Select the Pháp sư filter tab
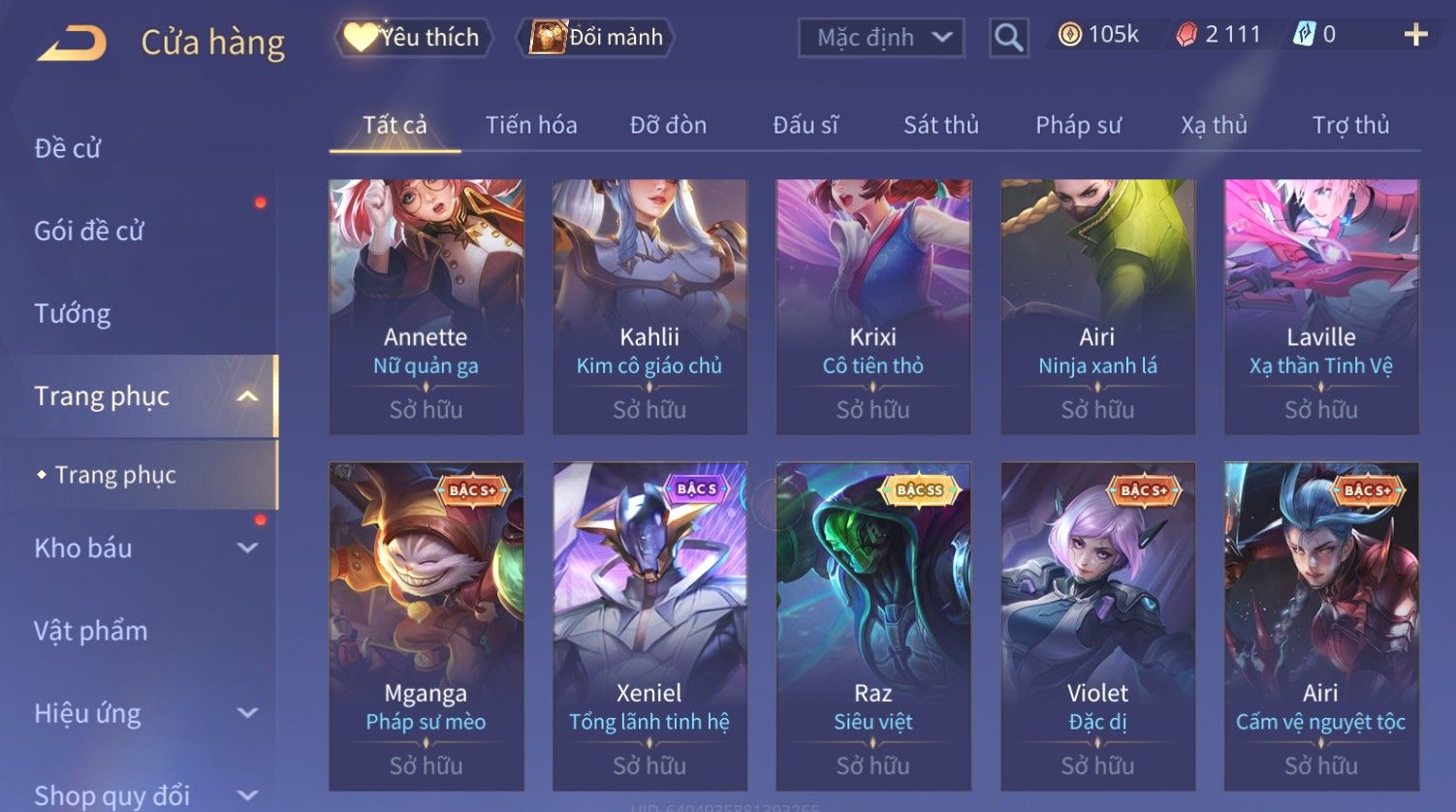1456x812 pixels. (1078, 125)
